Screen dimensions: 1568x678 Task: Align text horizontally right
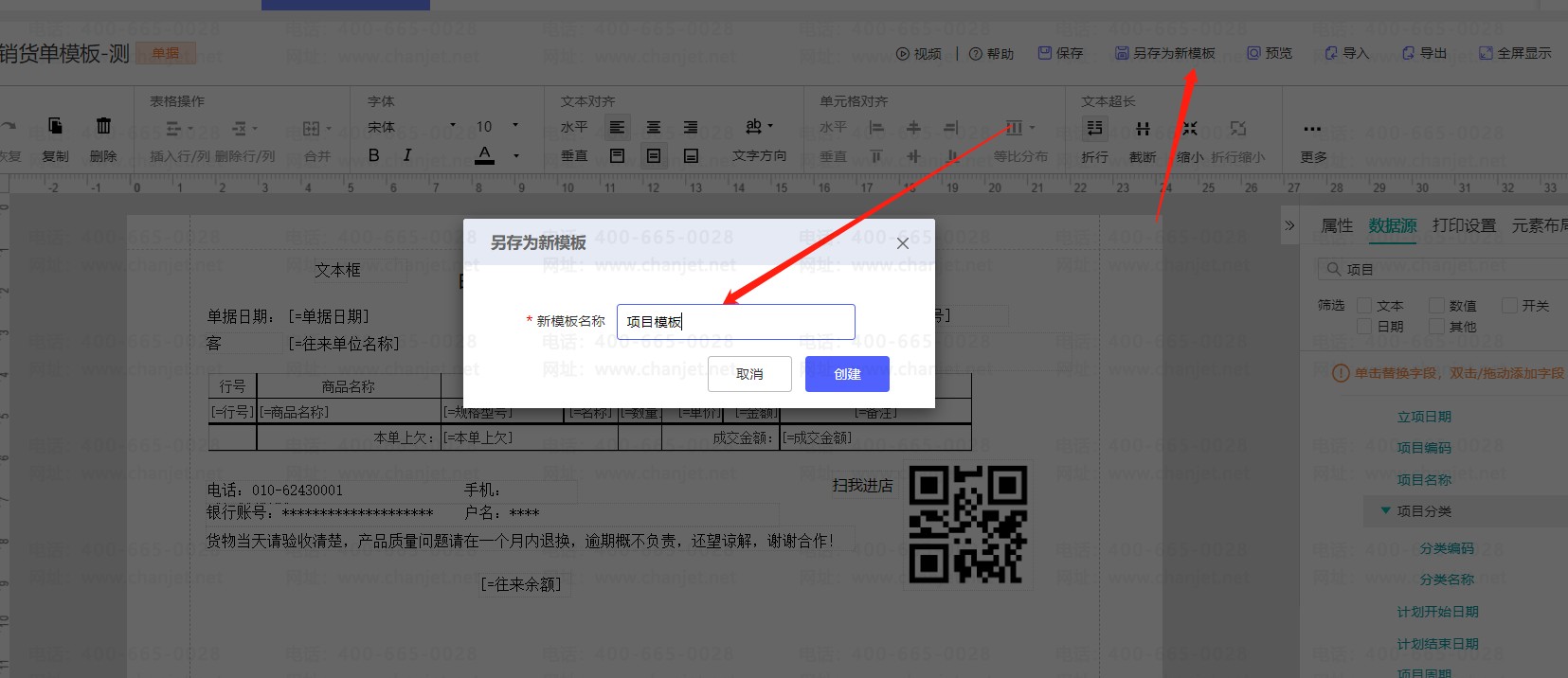point(691,127)
